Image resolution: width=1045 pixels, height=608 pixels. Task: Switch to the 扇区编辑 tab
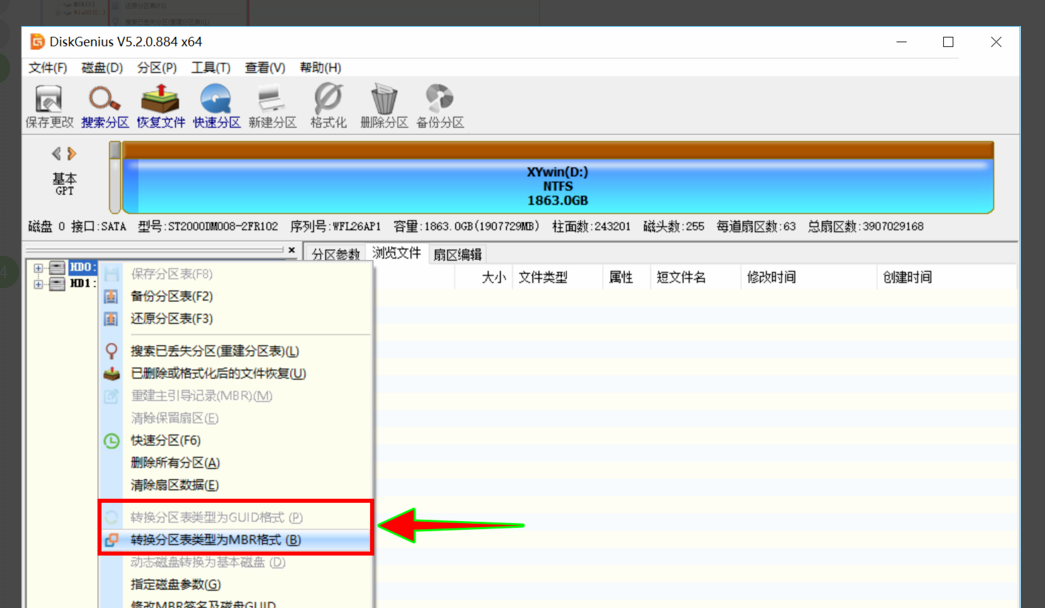[x=457, y=254]
